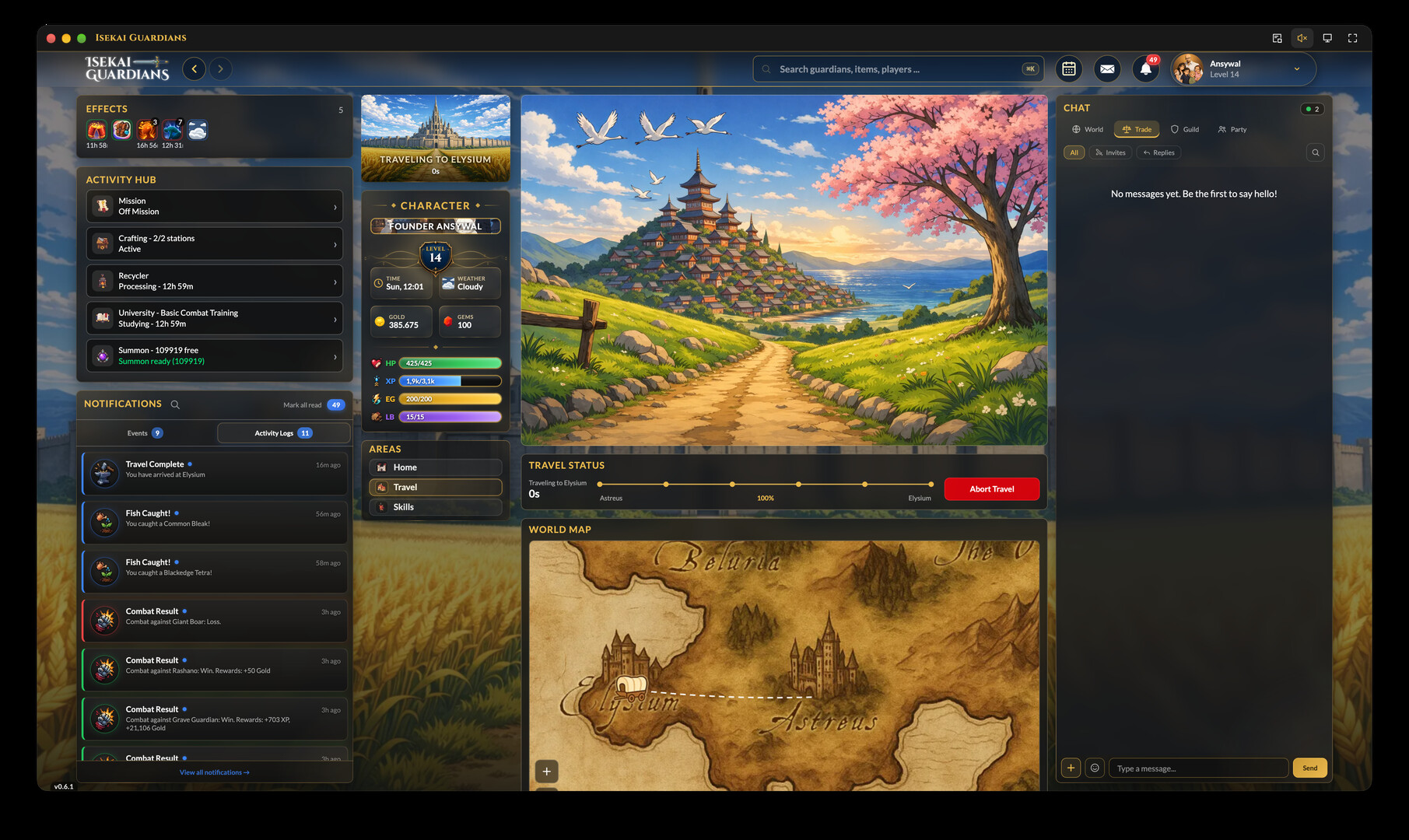The width and height of the screenshot is (1409, 840).
Task: Open the Ansywal profile dropdown
Action: pos(1243,69)
